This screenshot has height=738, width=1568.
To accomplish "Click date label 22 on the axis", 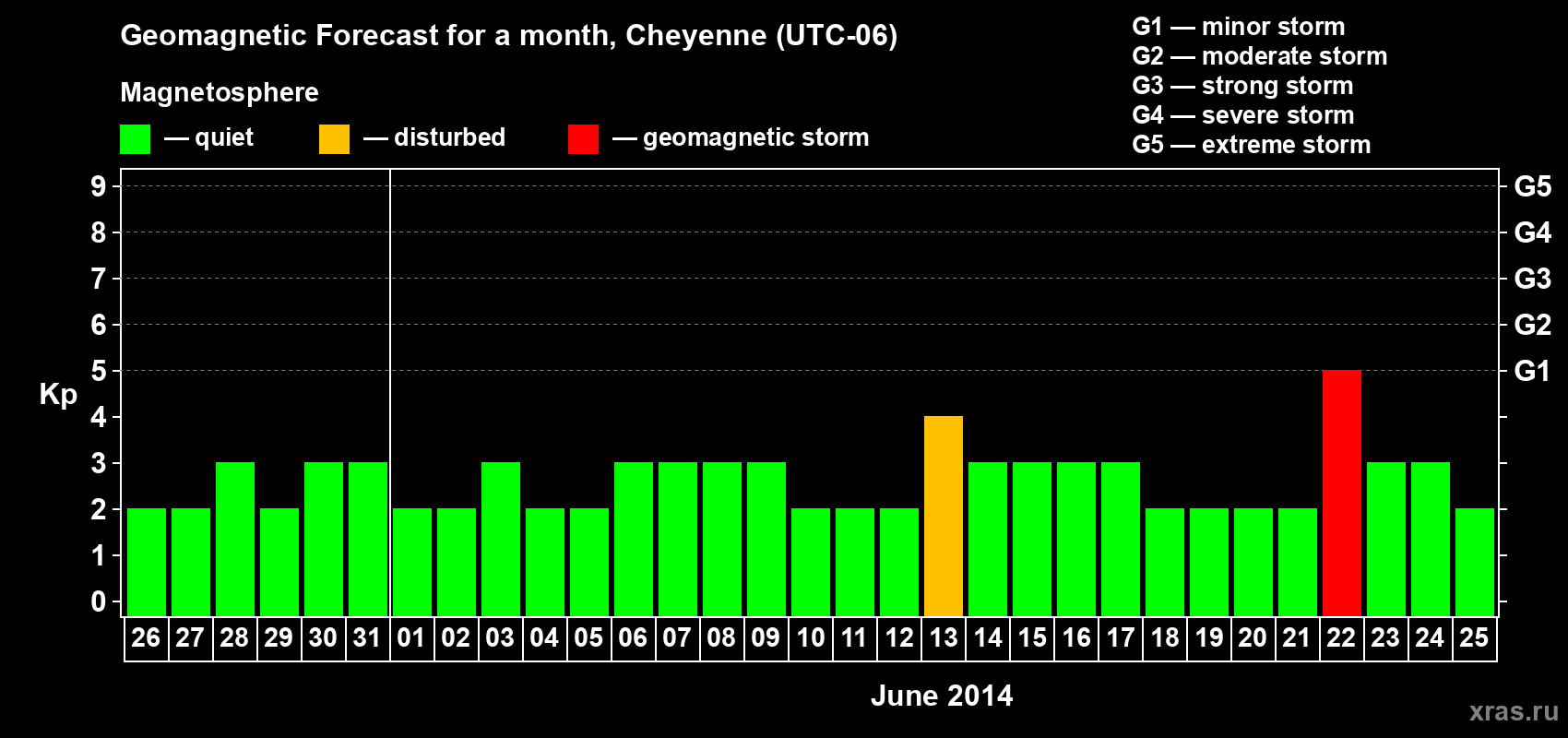I will click(x=1341, y=638).
